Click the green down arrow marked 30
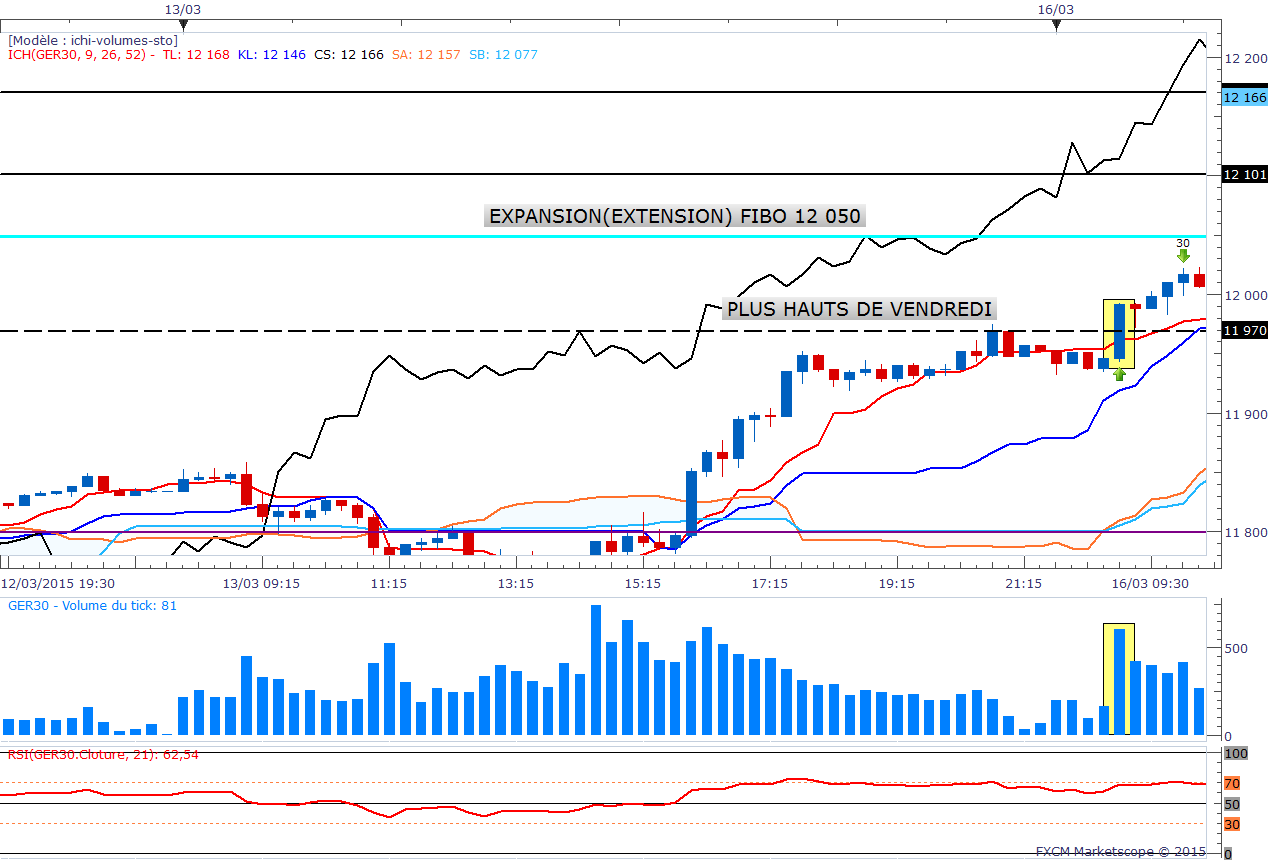Image resolution: width=1279 pixels, height=860 pixels. [x=1183, y=255]
